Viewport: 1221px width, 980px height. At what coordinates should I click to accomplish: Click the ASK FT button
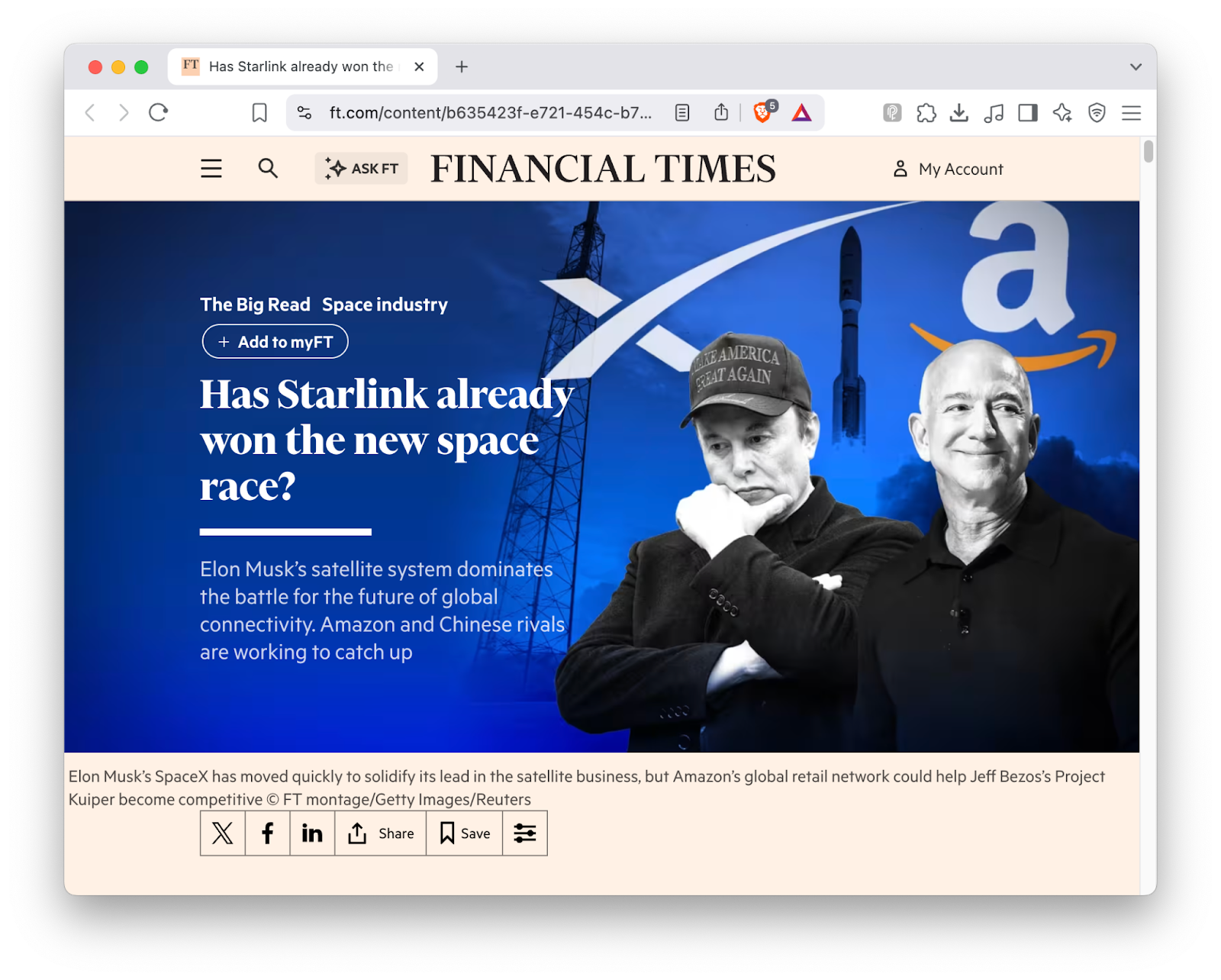tap(361, 169)
